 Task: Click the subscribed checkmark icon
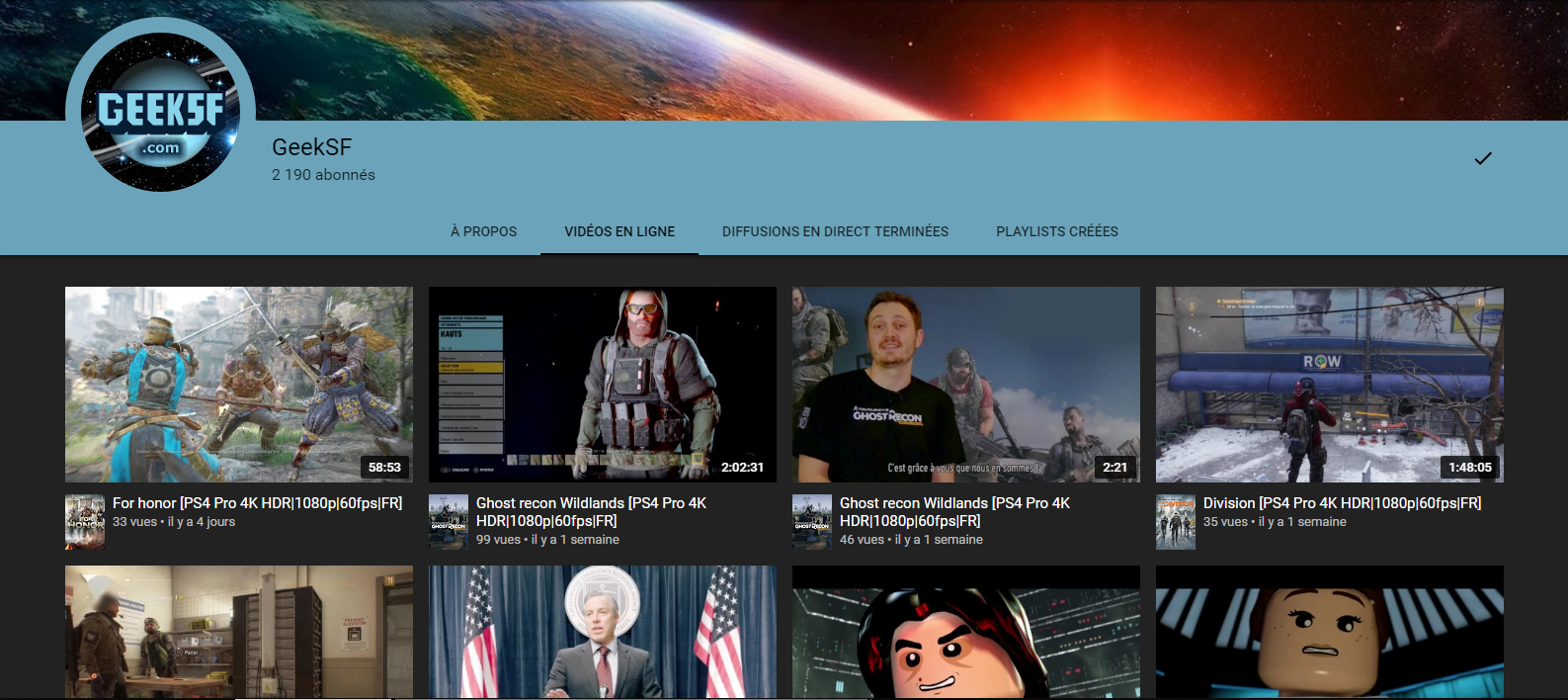[x=1482, y=158]
